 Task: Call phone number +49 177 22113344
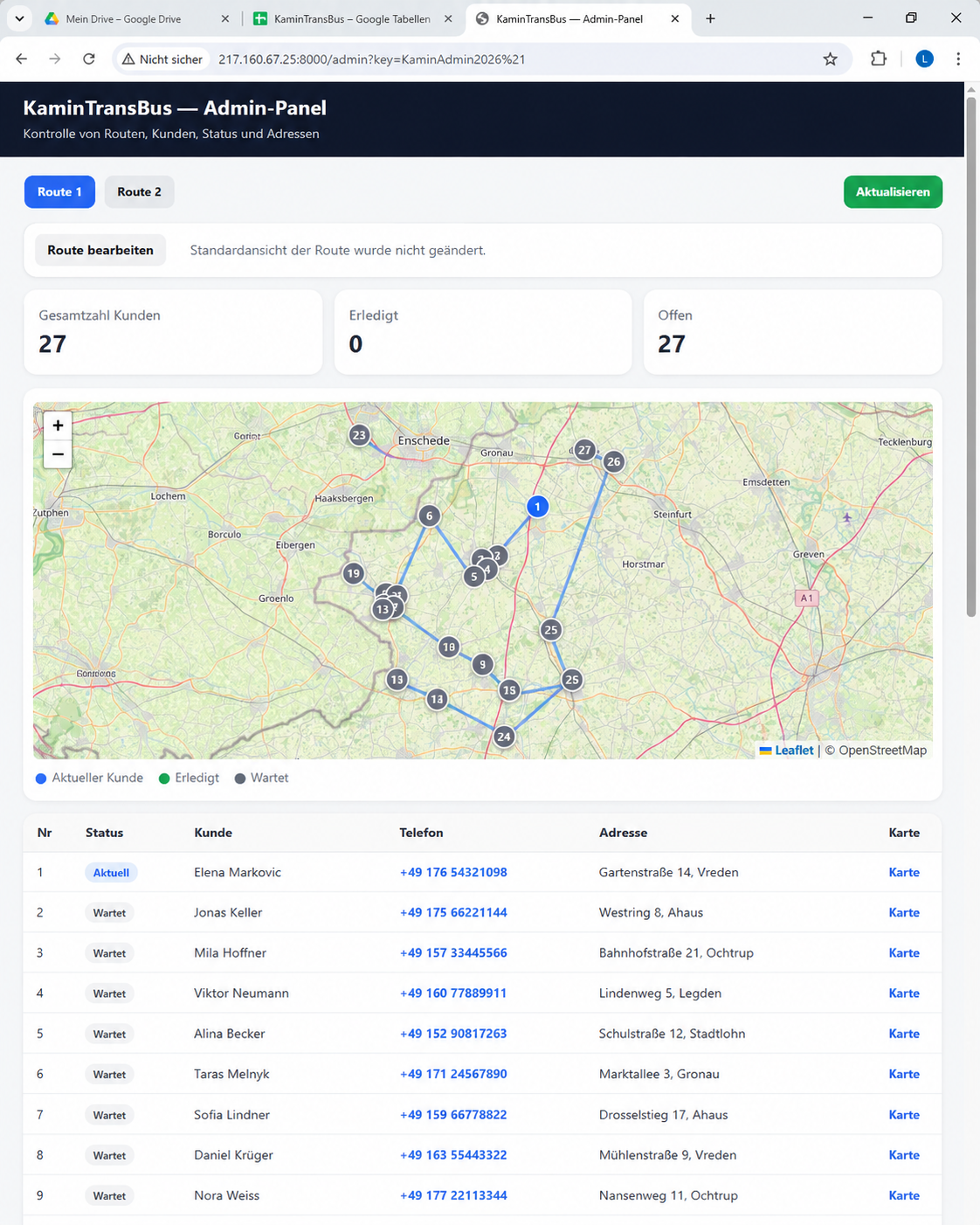[453, 1195]
